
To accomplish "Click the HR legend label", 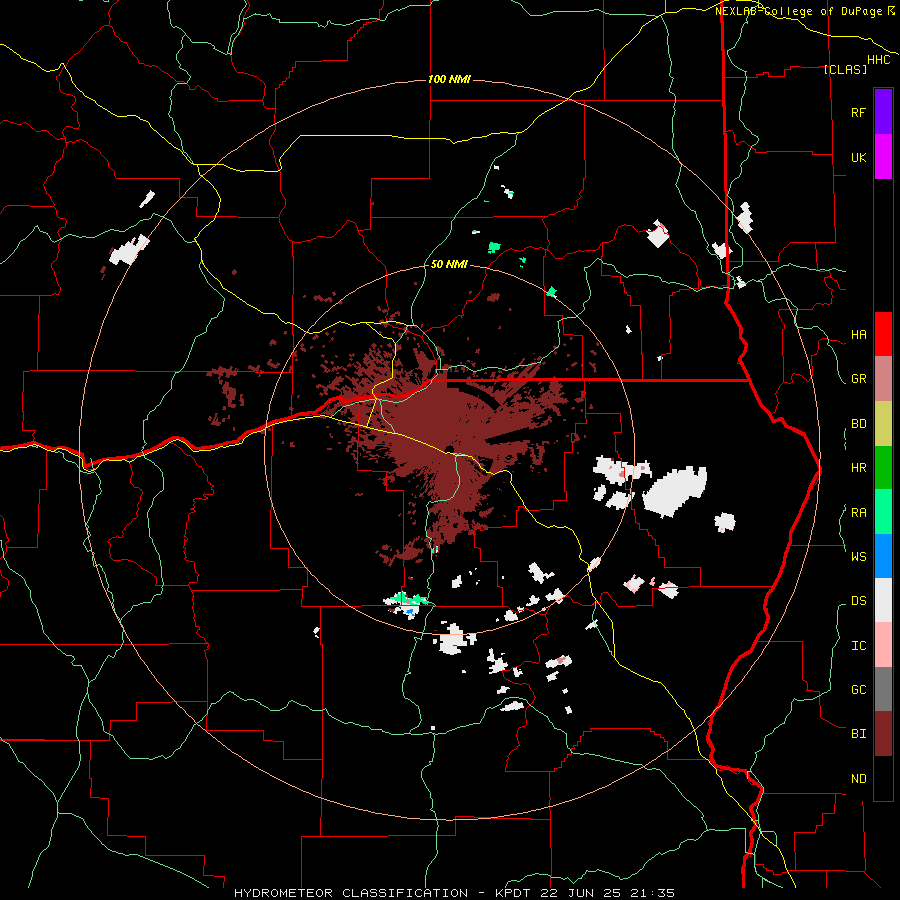I will click(x=858, y=468).
